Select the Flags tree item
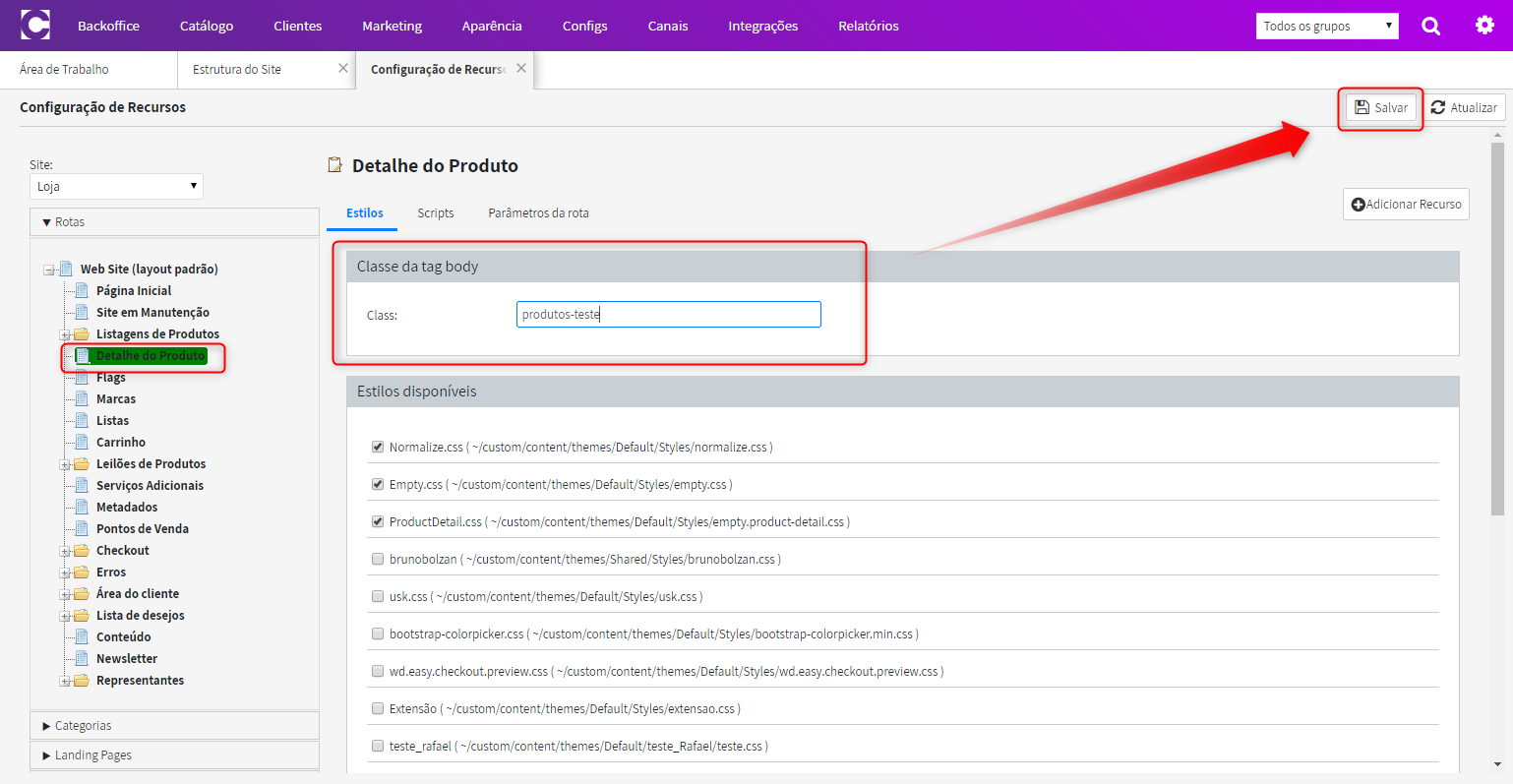The height and width of the screenshot is (784, 1513). pyautogui.click(x=111, y=378)
